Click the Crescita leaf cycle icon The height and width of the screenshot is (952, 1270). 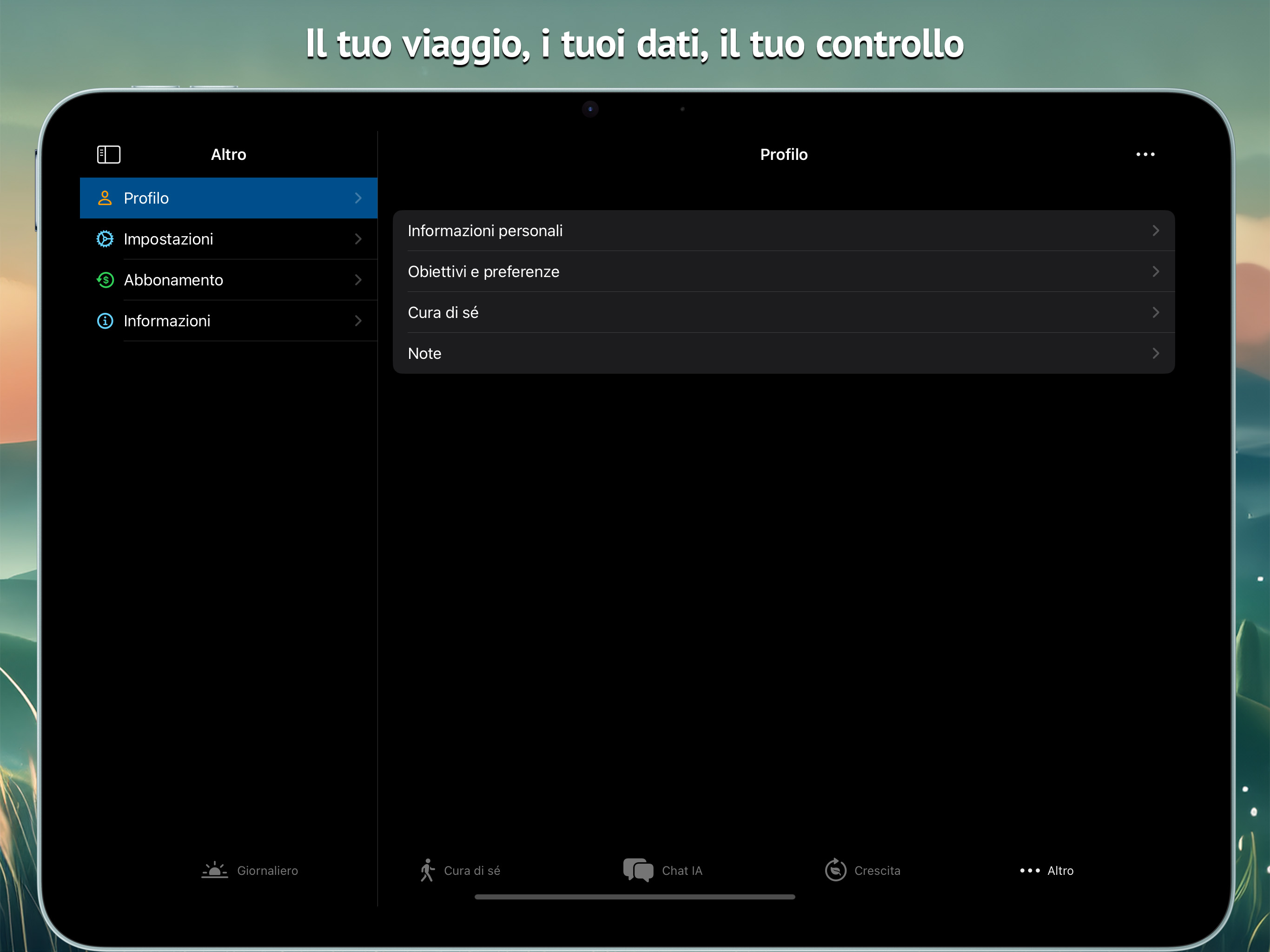coord(835,870)
